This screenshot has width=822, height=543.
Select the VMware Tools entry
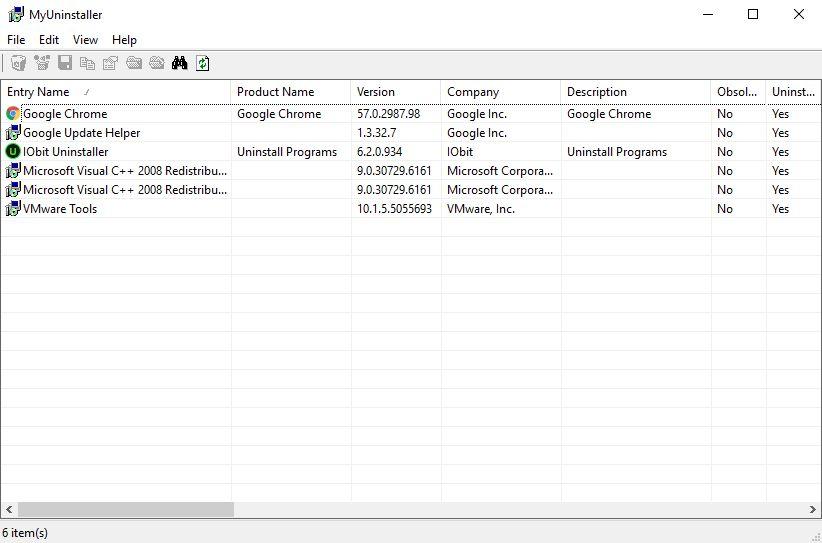point(60,209)
